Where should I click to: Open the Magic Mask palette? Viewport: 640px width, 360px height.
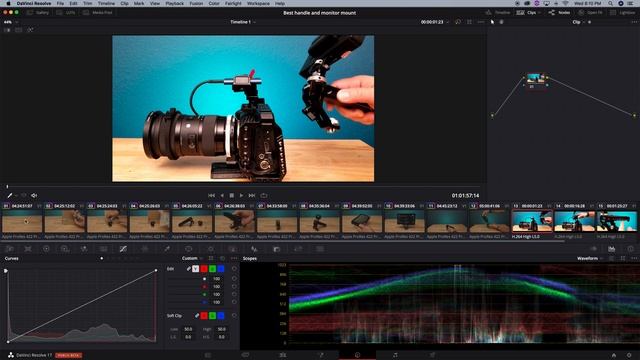pos(233,249)
